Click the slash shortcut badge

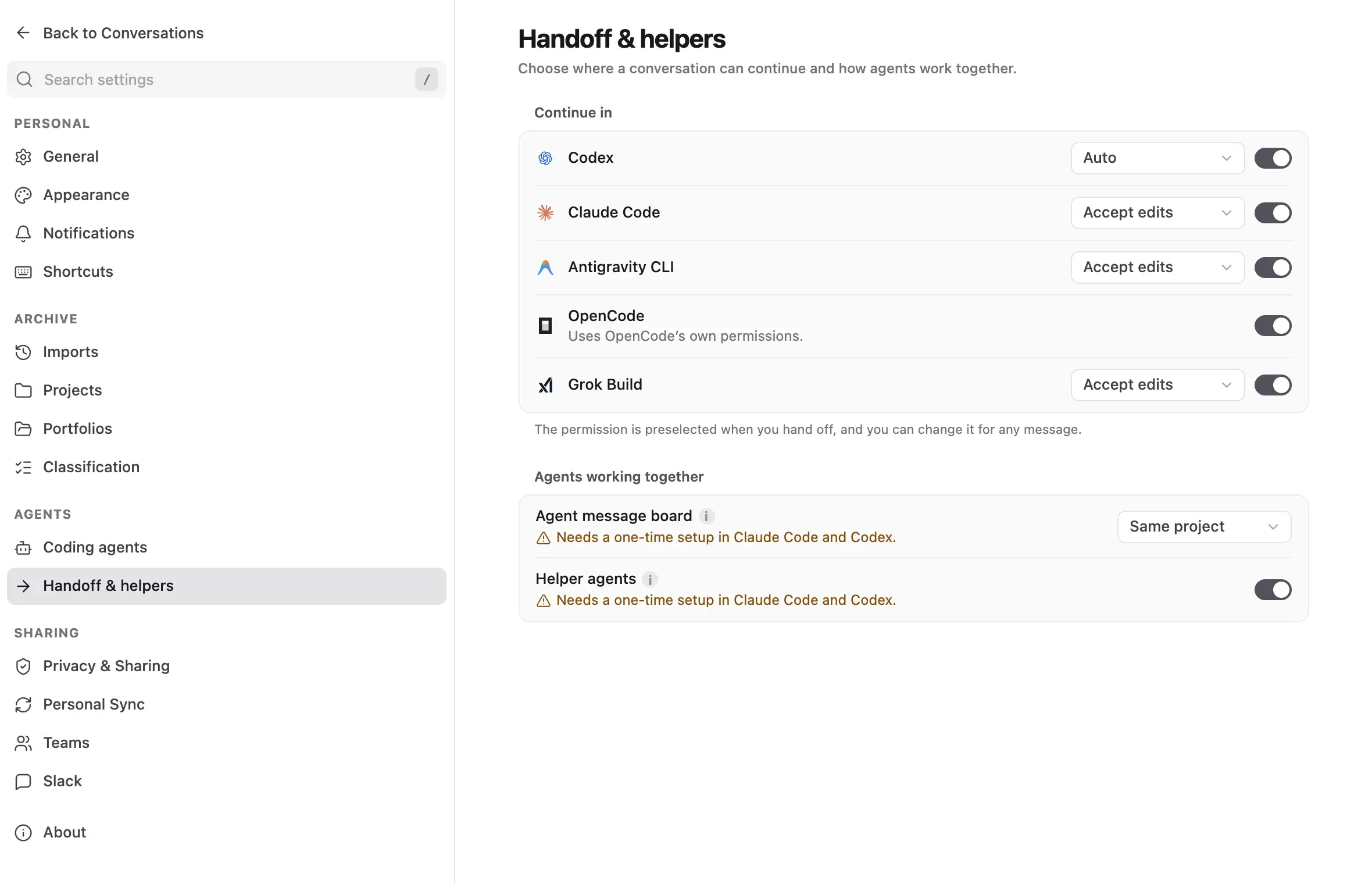(426, 79)
